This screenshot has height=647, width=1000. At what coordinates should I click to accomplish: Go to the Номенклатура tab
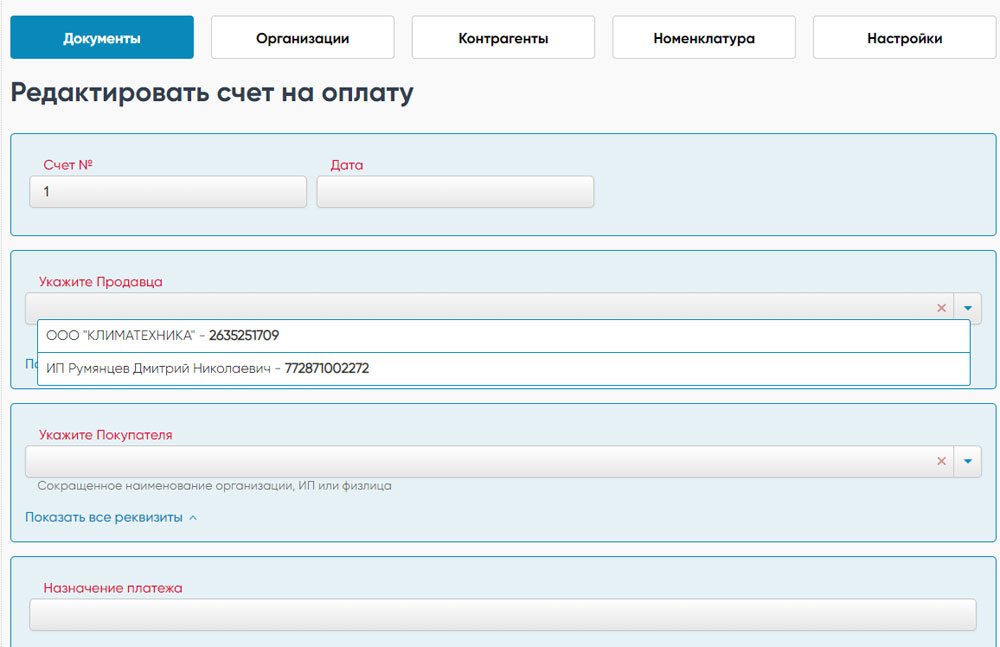[704, 38]
